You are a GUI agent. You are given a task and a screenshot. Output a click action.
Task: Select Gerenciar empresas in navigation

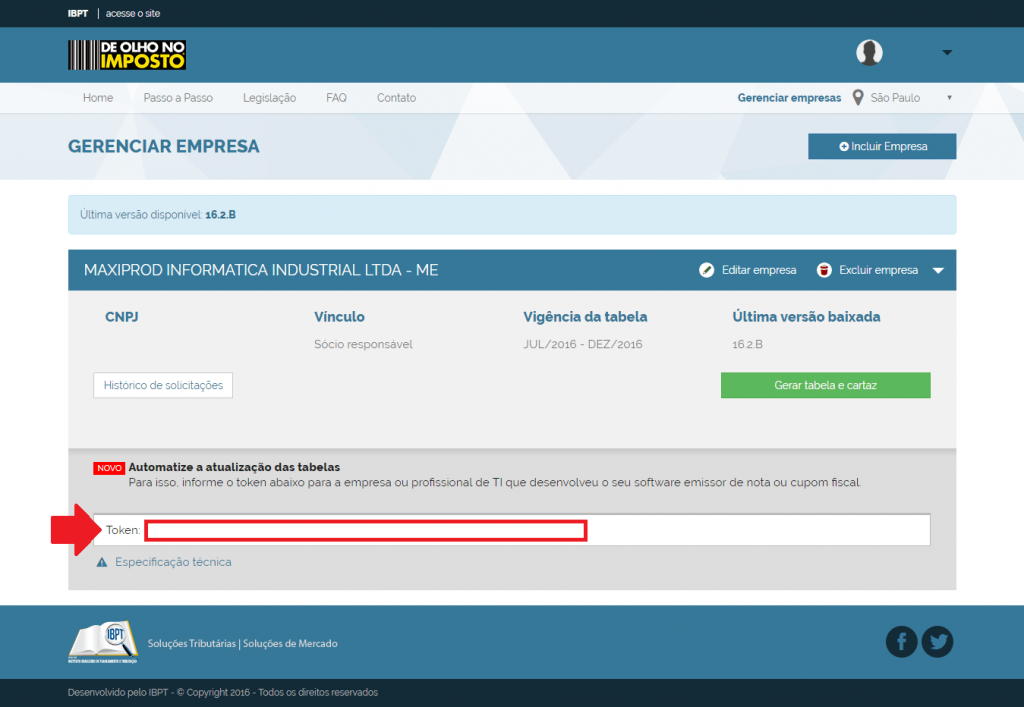(x=790, y=98)
